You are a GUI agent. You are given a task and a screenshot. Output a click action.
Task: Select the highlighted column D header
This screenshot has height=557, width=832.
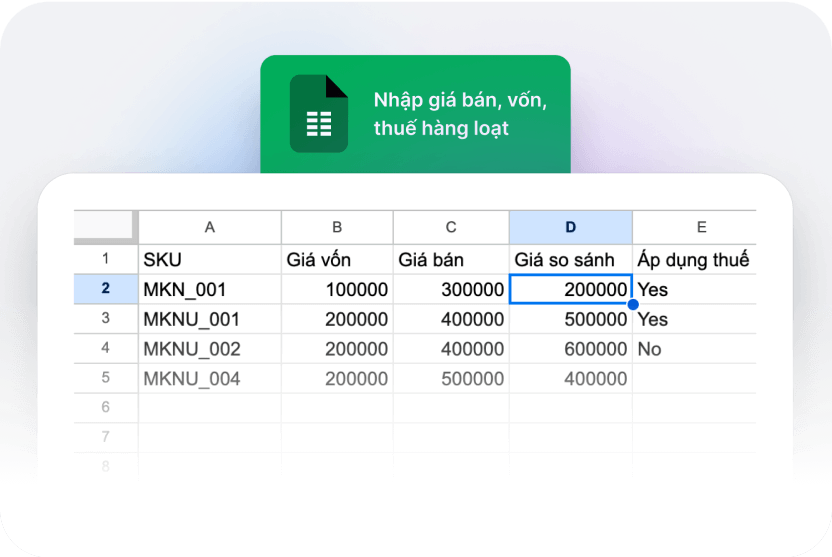[570, 228]
